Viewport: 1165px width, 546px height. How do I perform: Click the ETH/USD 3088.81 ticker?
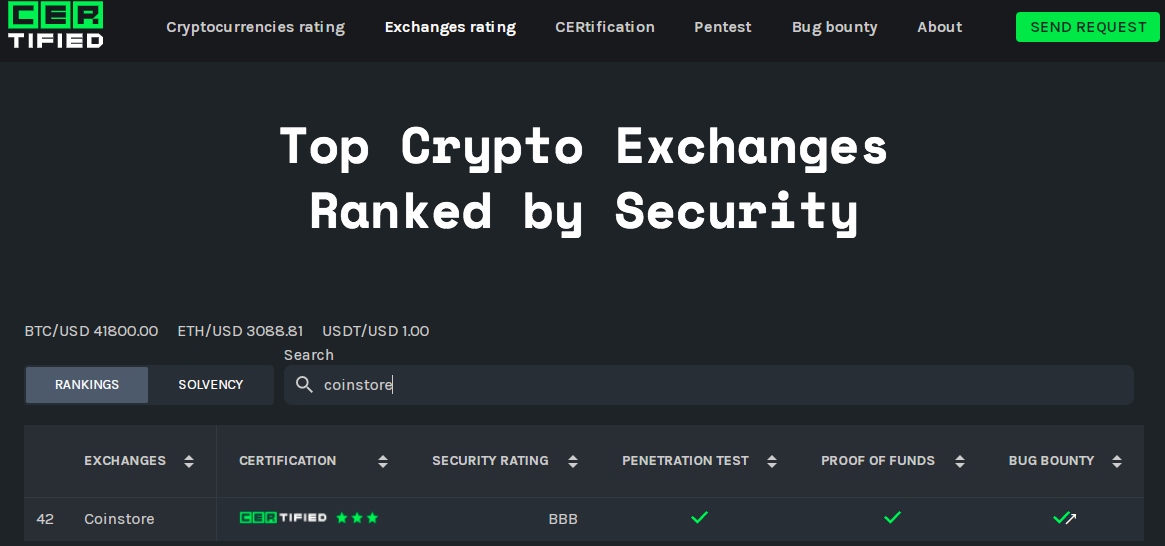tap(240, 331)
